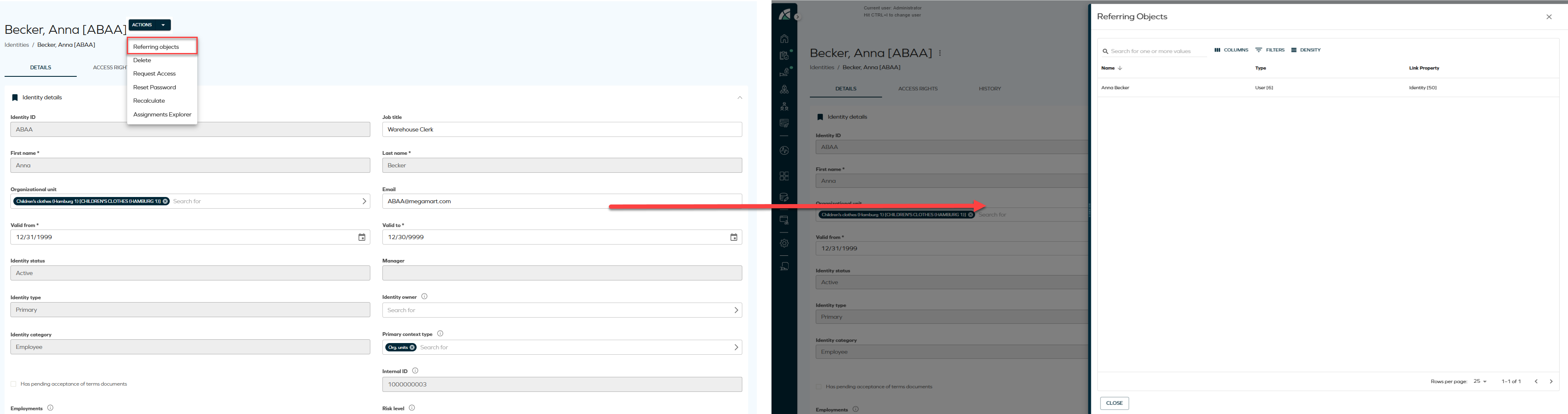Remove Children's clothes chip in left Organizational unit

click(165, 202)
